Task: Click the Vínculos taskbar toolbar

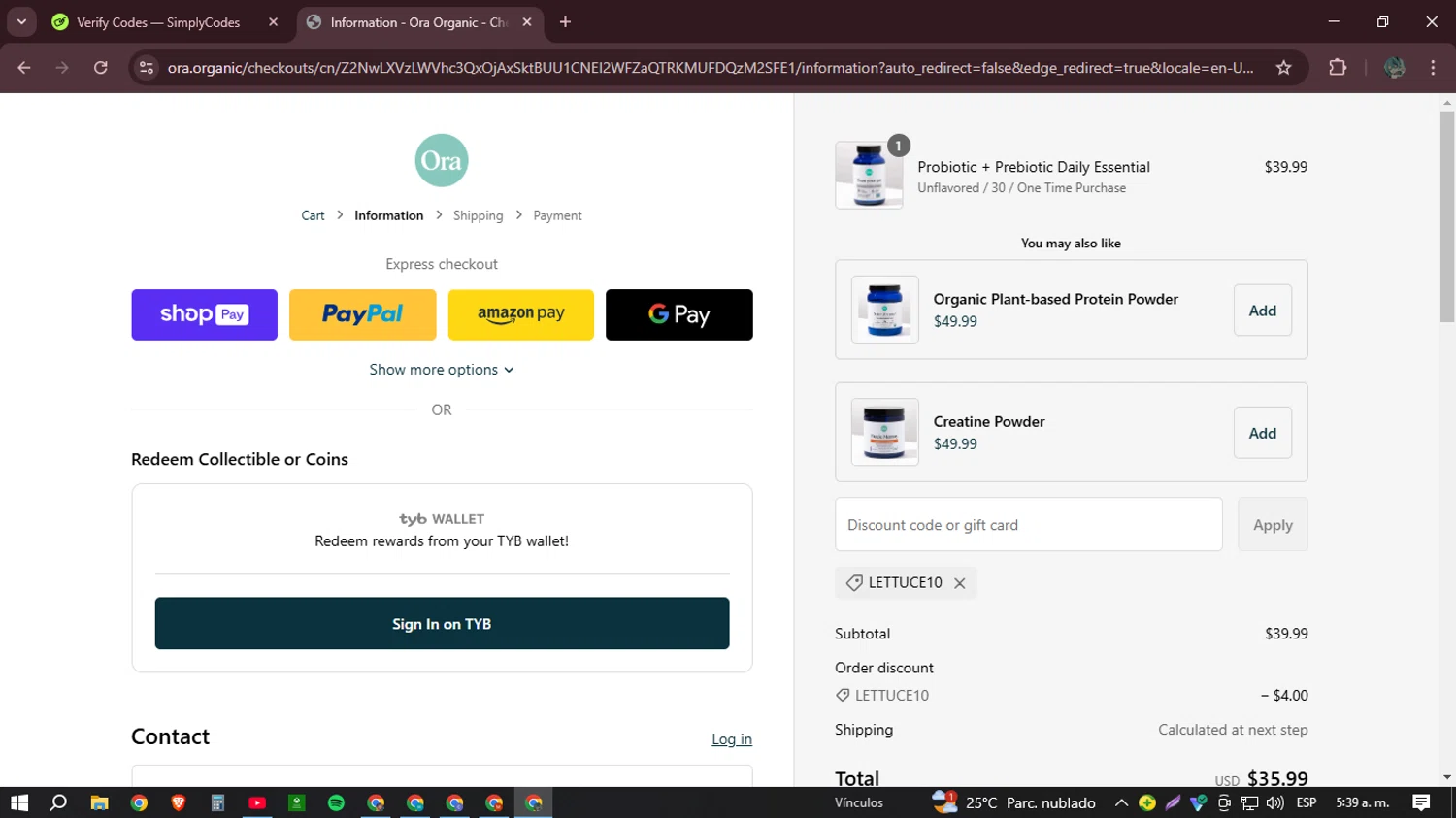Action: click(x=859, y=802)
